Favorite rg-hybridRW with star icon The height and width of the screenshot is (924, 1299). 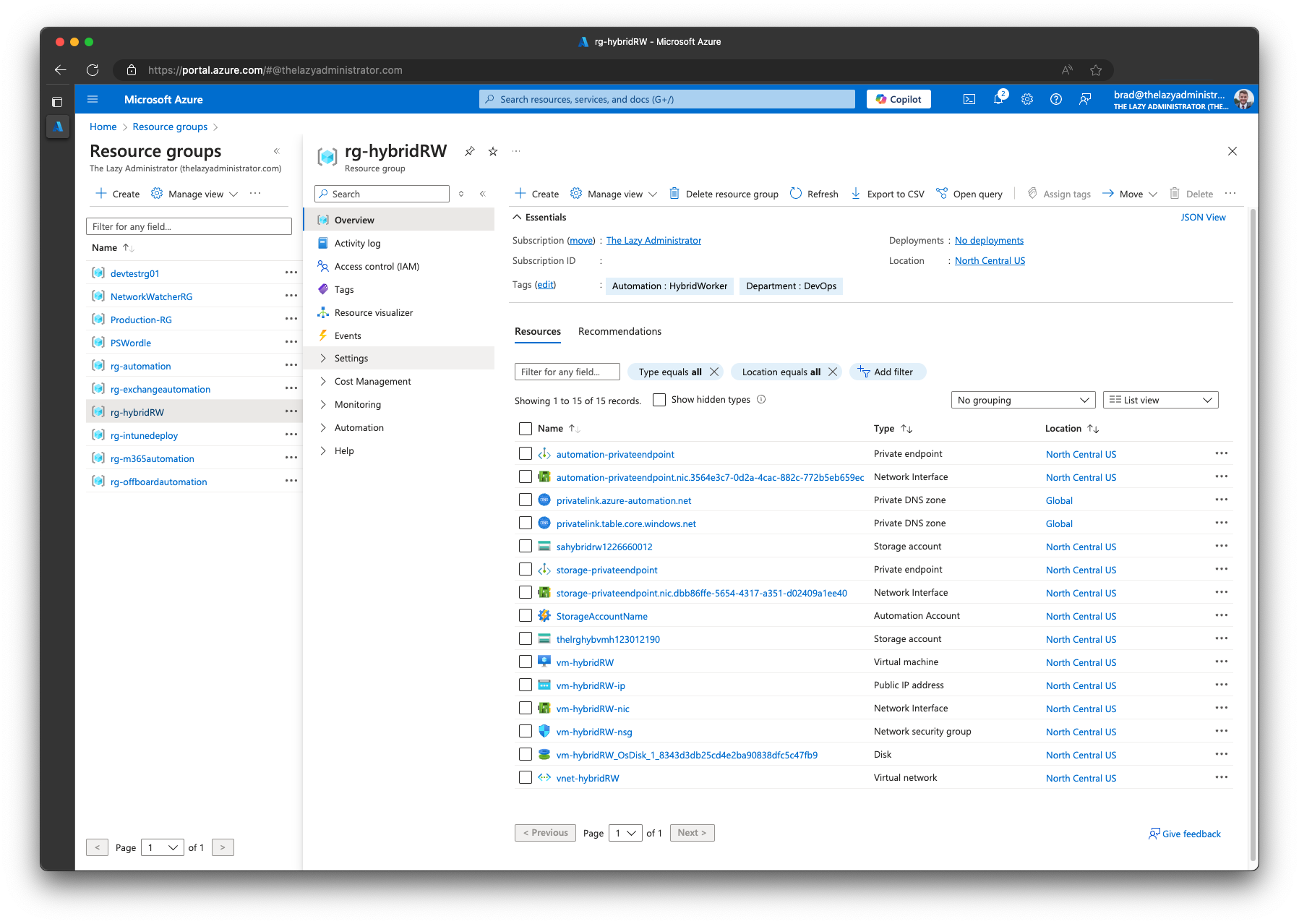(x=493, y=151)
